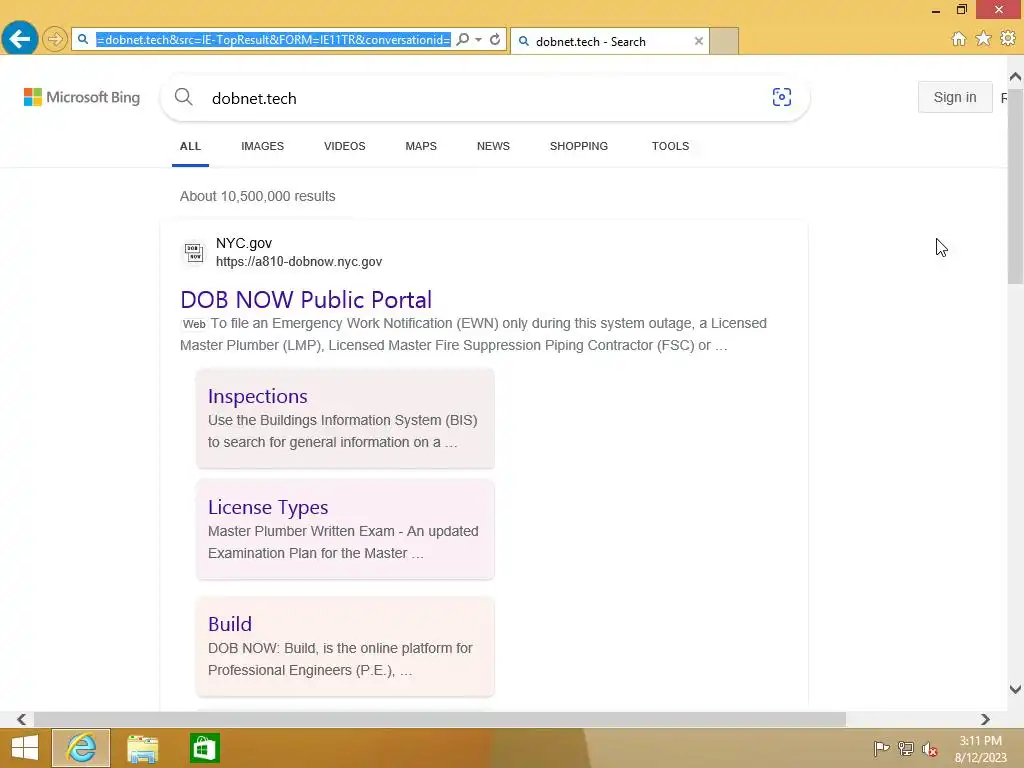1024x768 pixels.
Task: Click the vertical scrollbar down arrow
Action: point(1015,689)
